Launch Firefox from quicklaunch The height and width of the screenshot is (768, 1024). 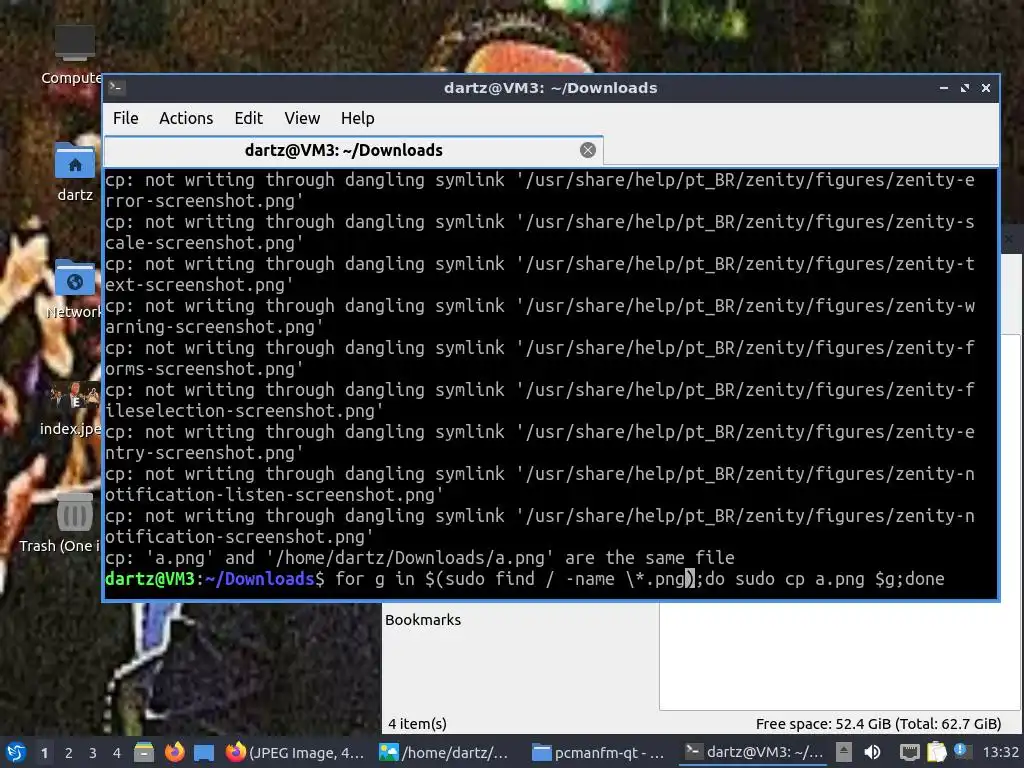(x=174, y=752)
